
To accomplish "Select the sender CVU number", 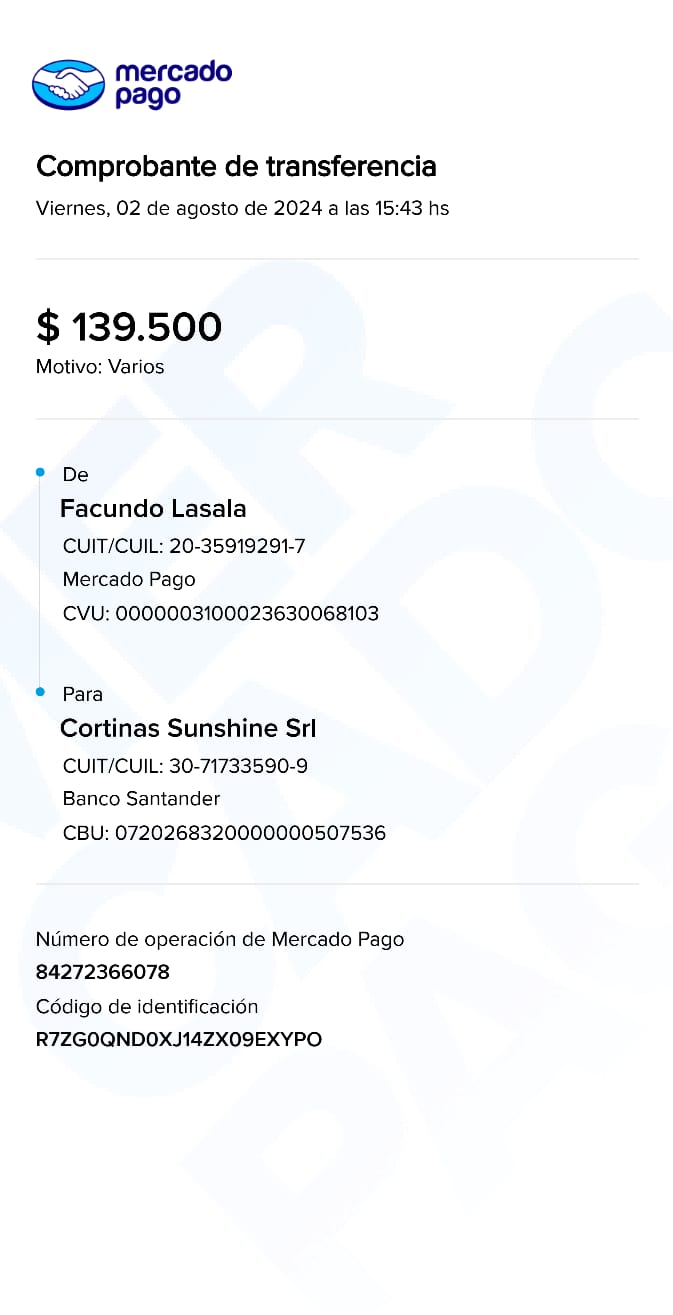I will point(221,614).
